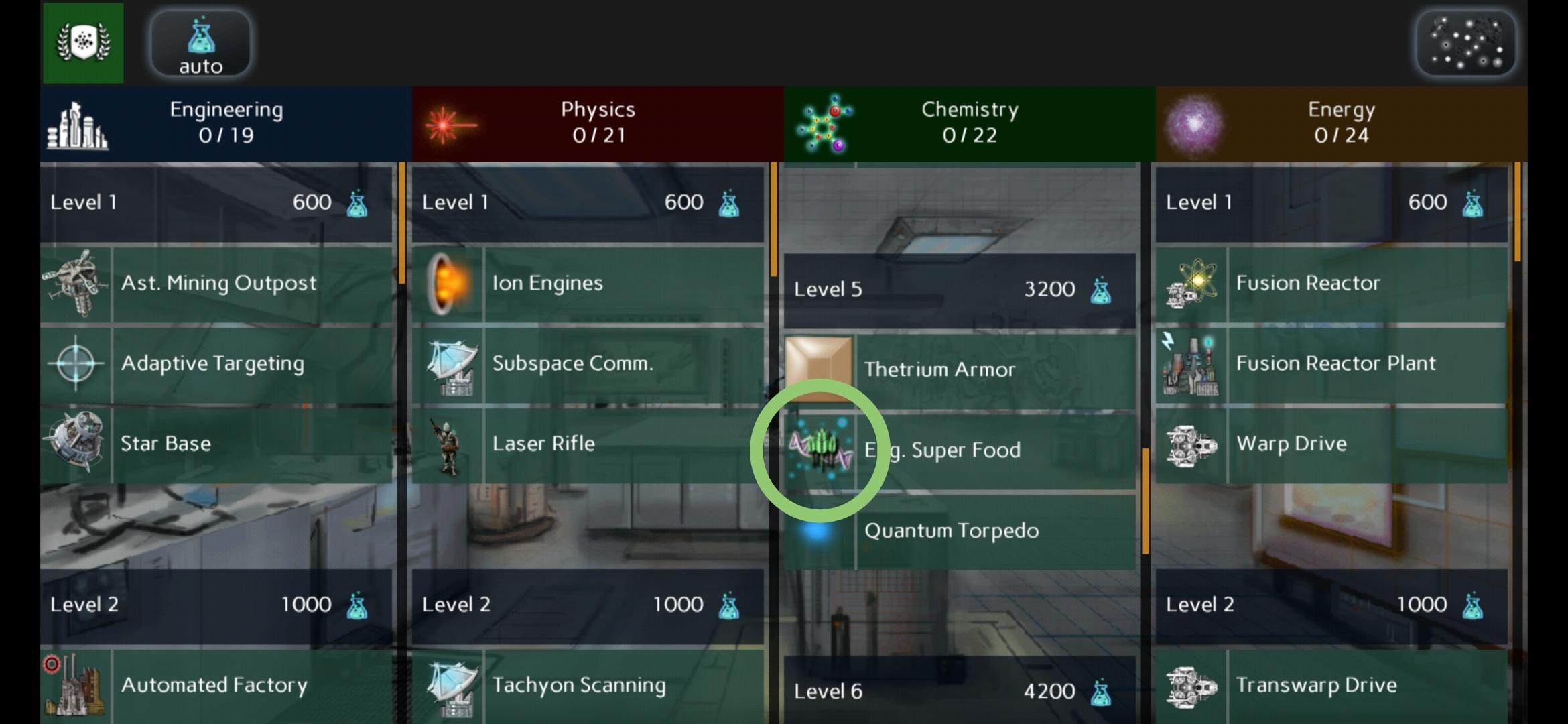Expand the Chemistry Level 5 header

960,290
